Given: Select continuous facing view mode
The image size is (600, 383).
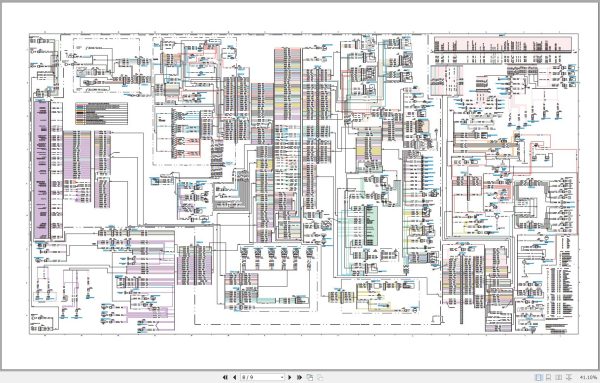Looking at the screenshot, I should click(x=569, y=377).
